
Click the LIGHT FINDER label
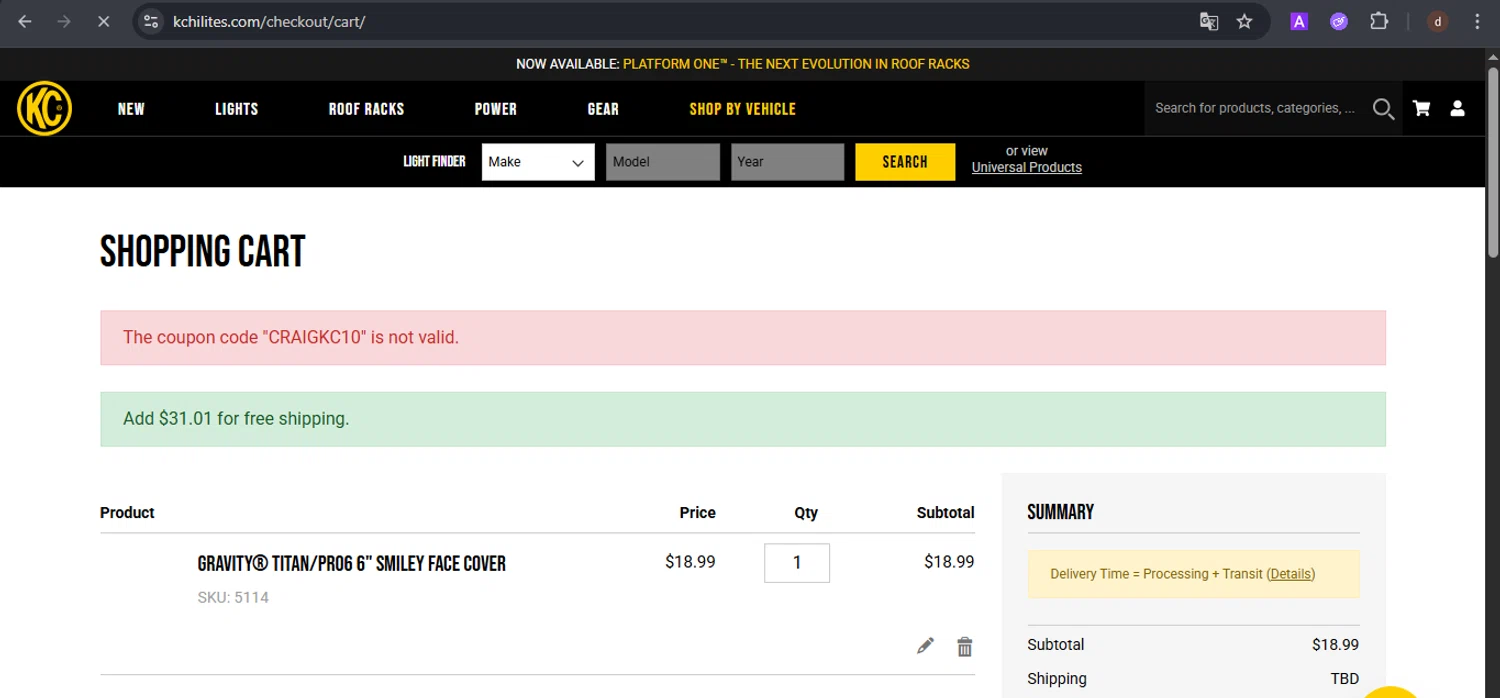[x=434, y=162]
